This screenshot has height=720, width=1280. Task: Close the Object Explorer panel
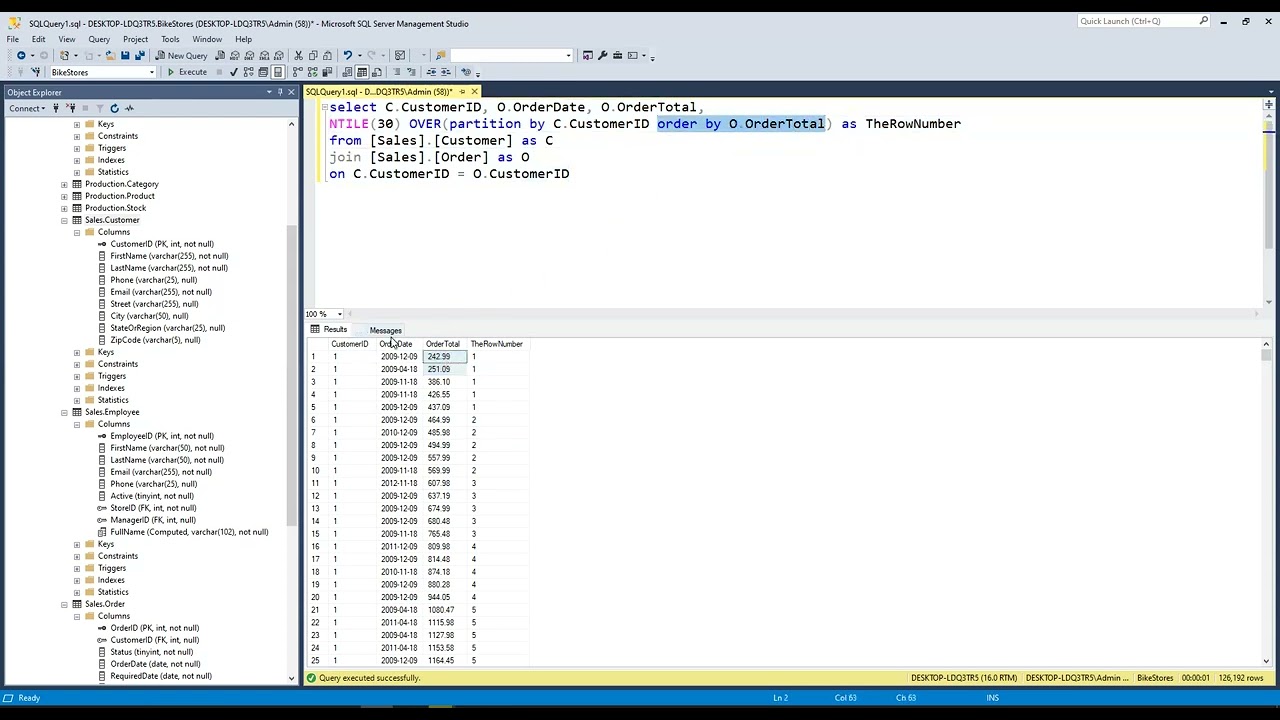pos(291,92)
